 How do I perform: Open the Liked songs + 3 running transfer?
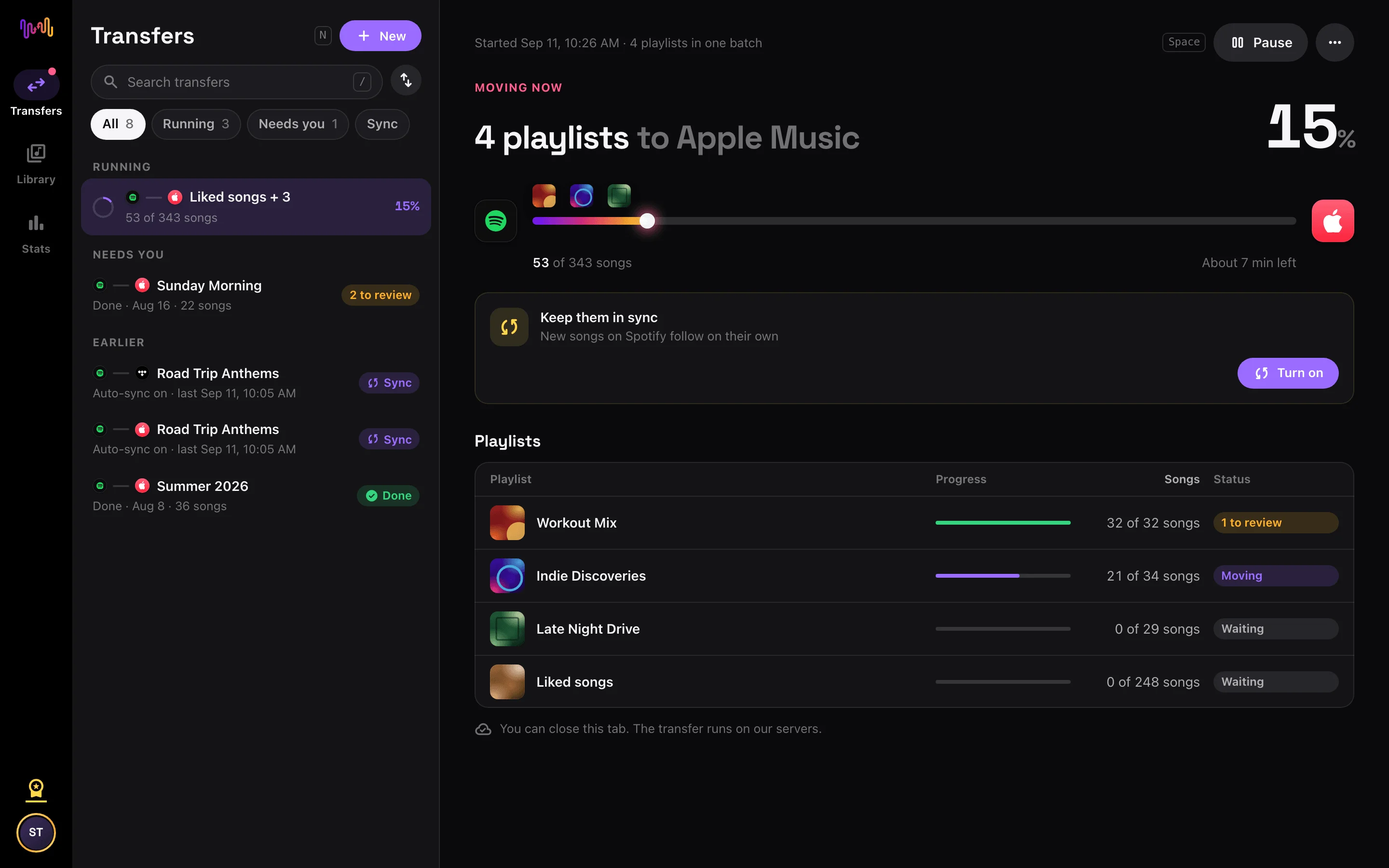[256, 207]
